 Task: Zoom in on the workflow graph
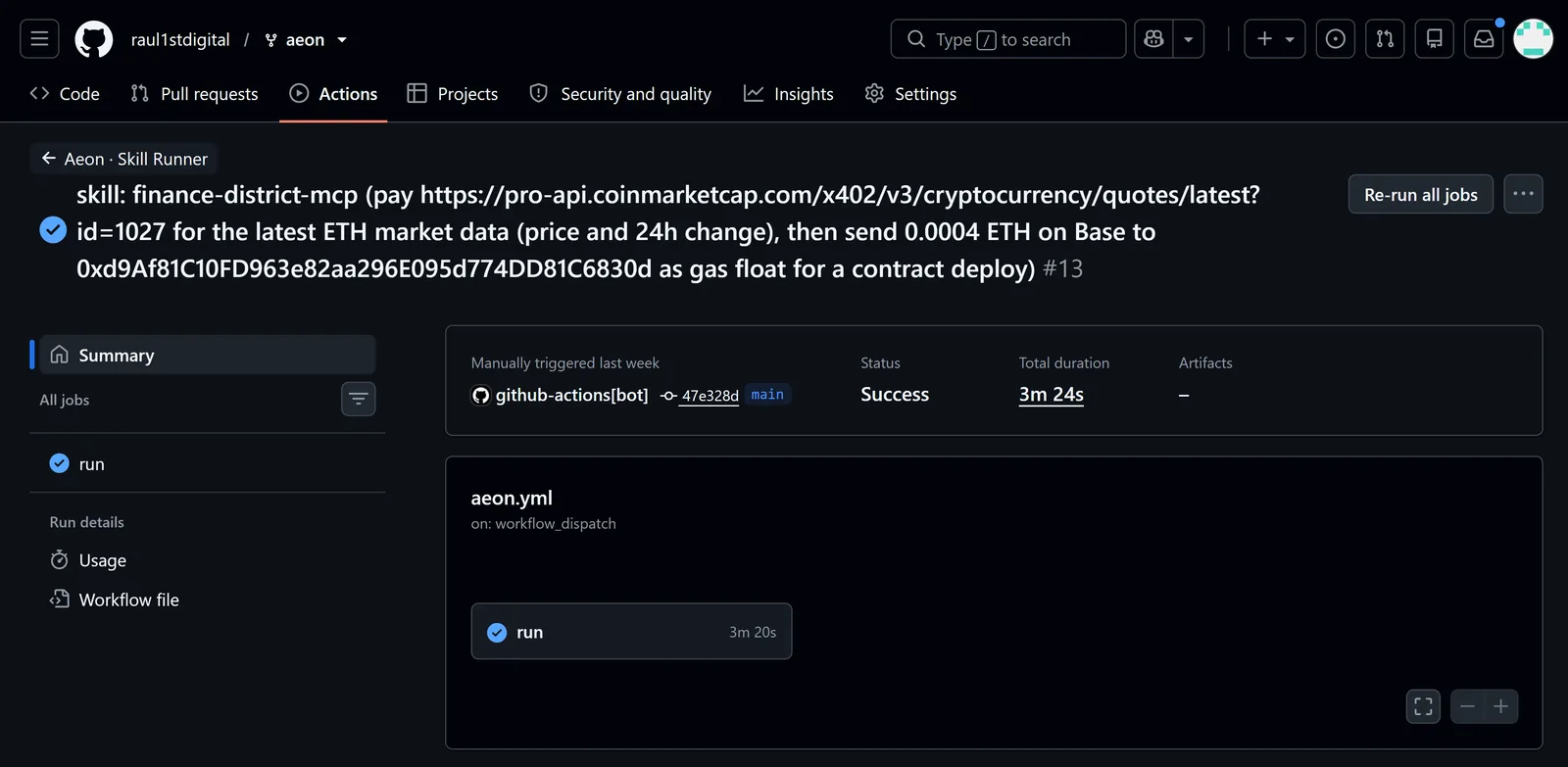tap(1501, 706)
